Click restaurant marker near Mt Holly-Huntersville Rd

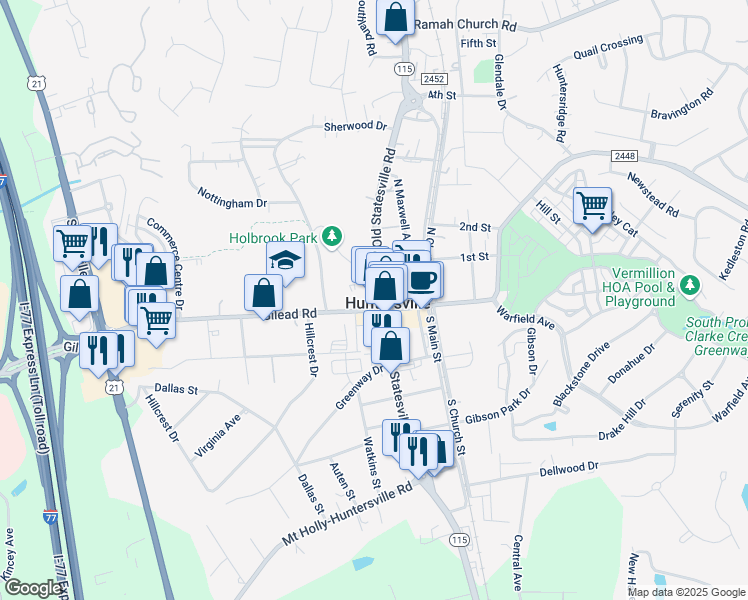418,453
